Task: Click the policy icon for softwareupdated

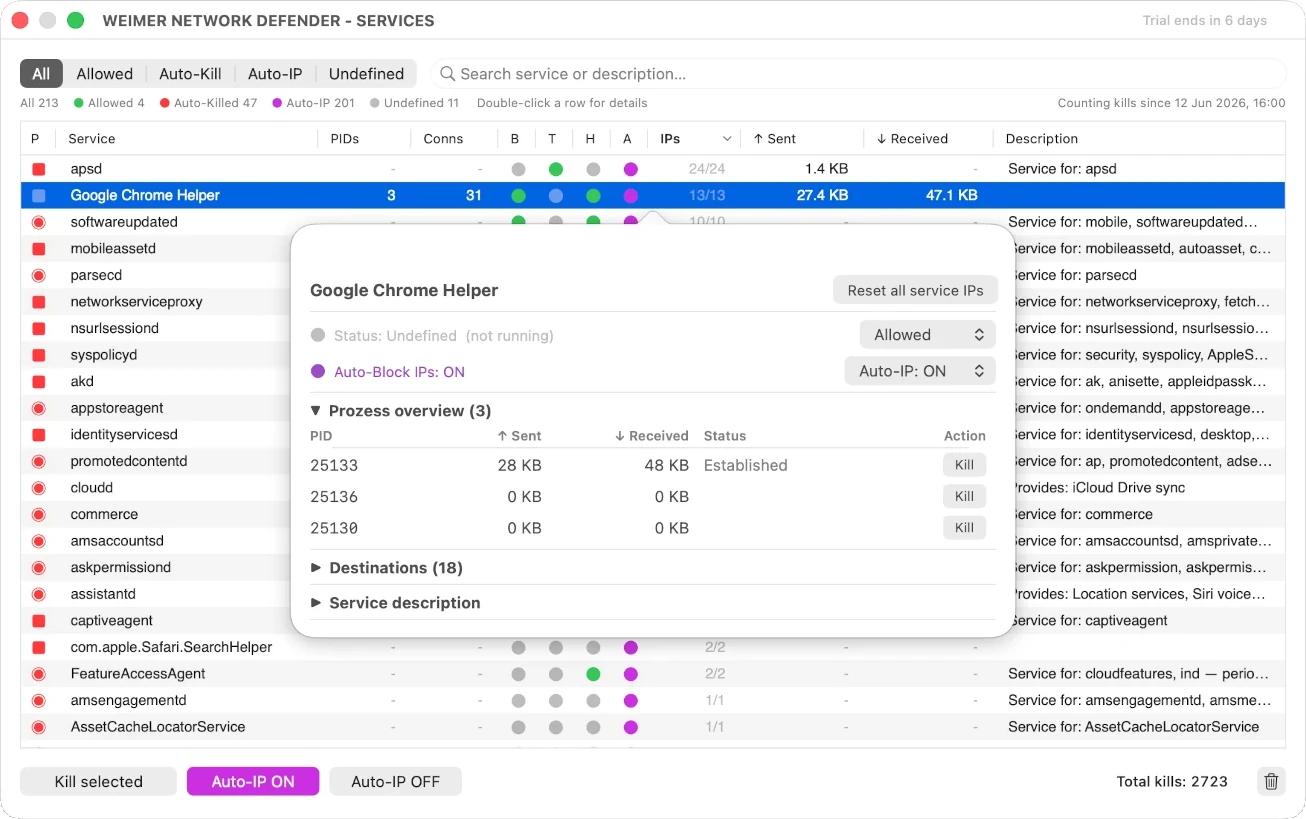Action: (x=39, y=222)
